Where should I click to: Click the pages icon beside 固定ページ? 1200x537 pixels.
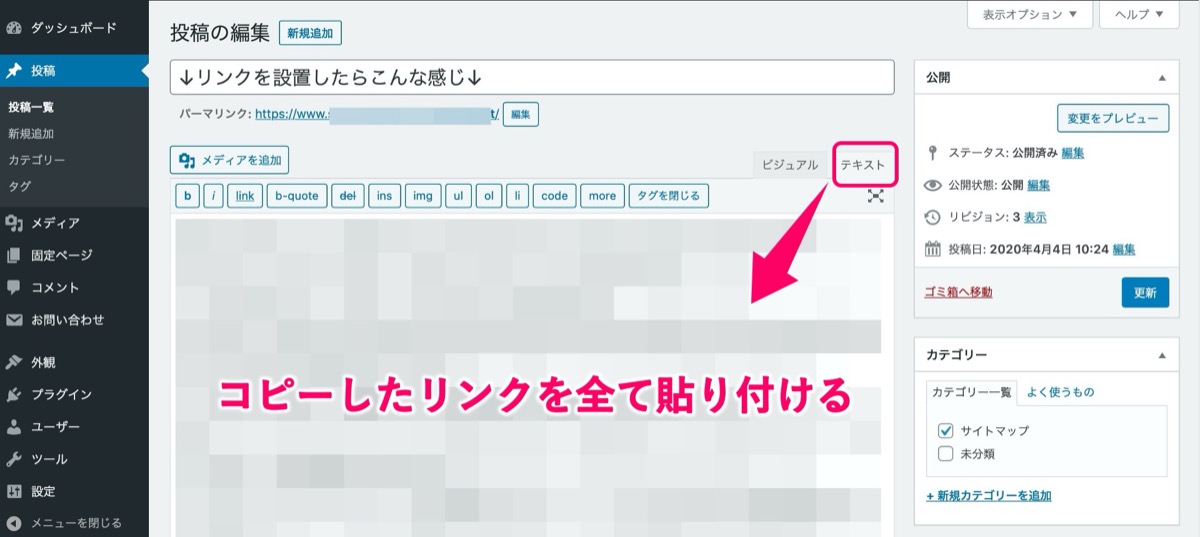(x=14, y=255)
